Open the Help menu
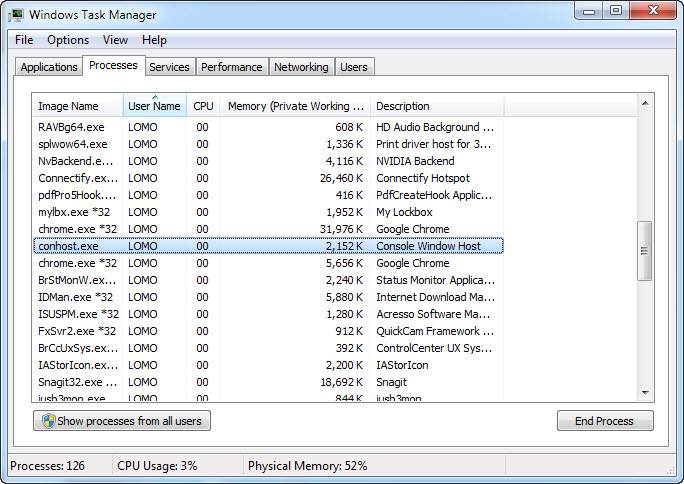Viewport: 684px width, 484px height. click(154, 40)
